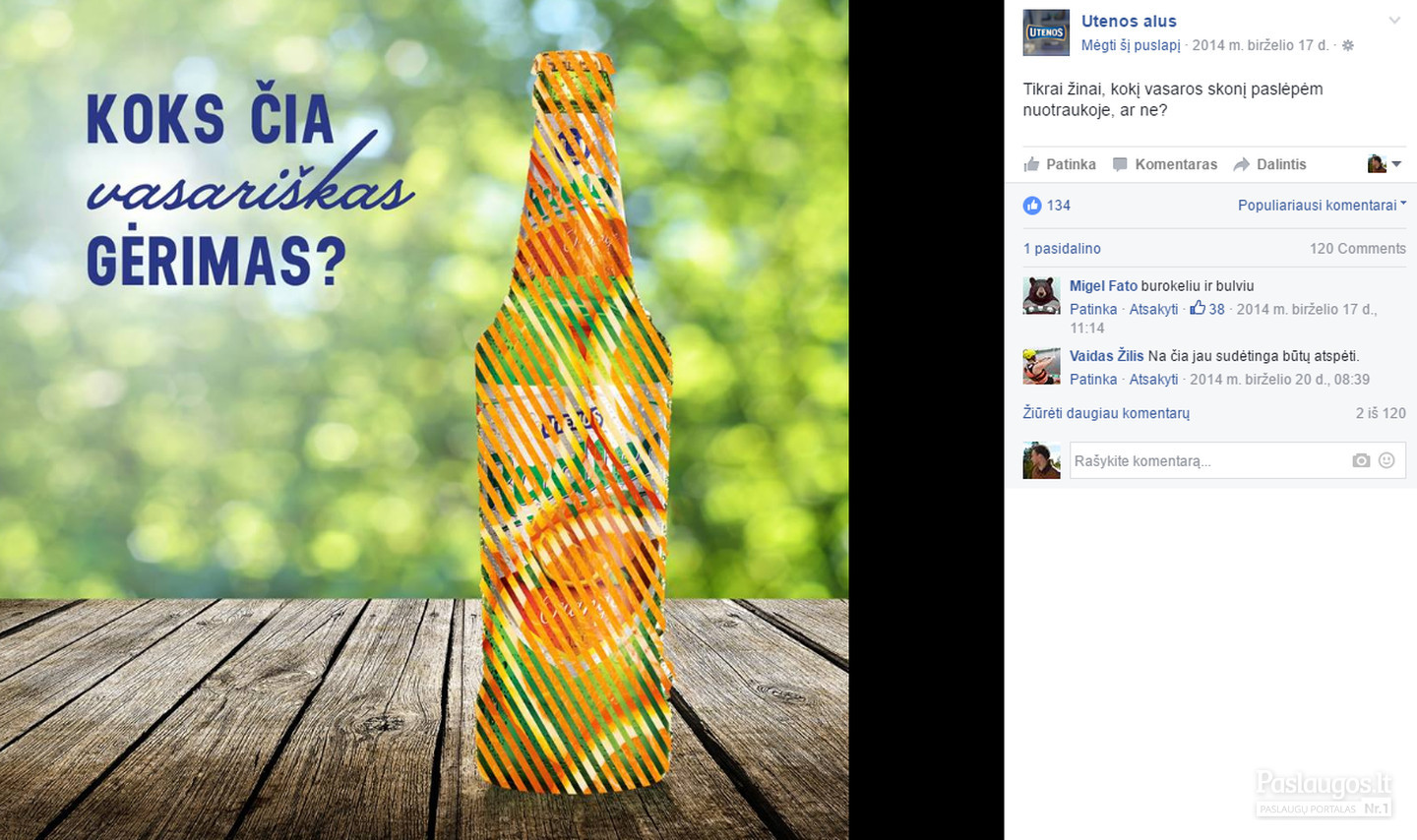Click the thumbs-up 38 likes on Migel's comment
The image size is (1417, 840).
(1207, 309)
